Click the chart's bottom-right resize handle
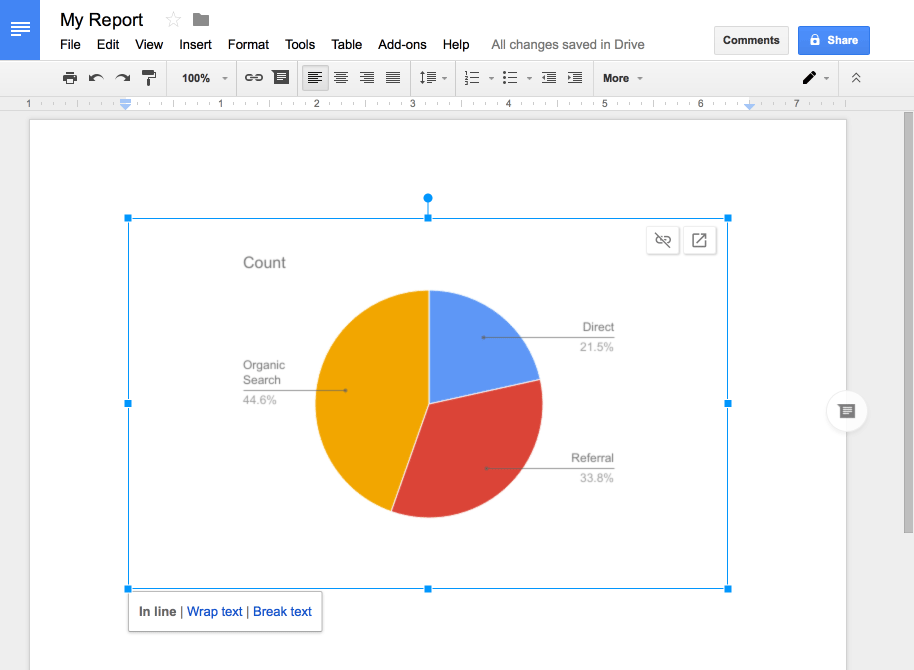The height and width of the screenshot is (670, 914). (x=727, y=589)
